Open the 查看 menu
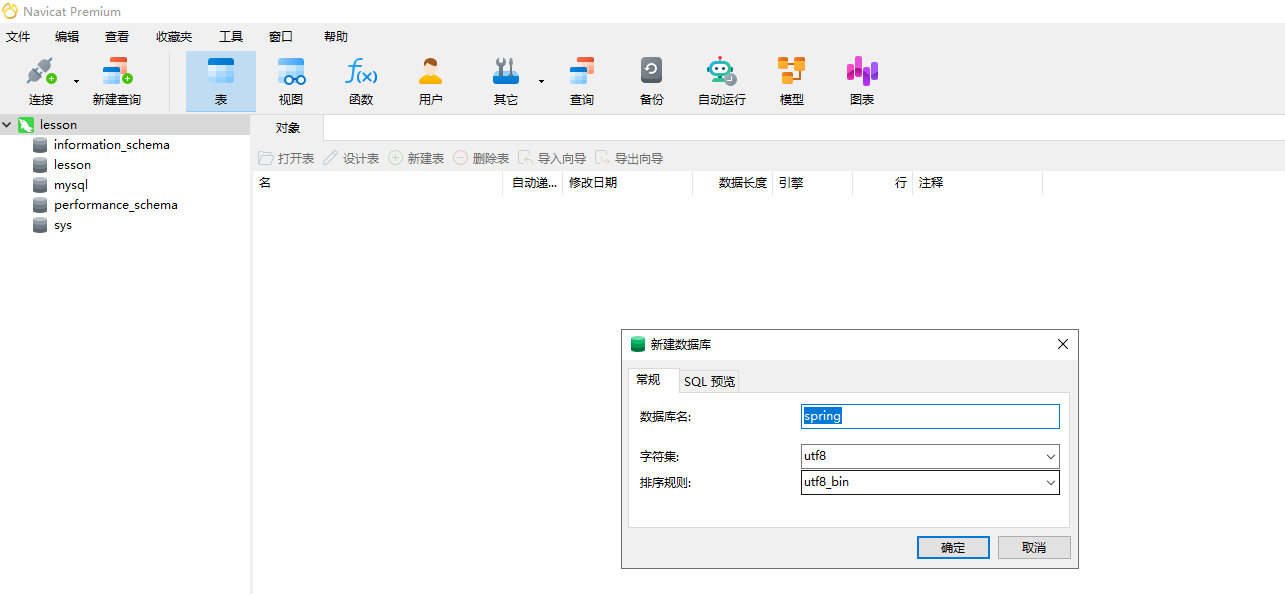Screen dimensions: 1285x594 pos(117,37)
